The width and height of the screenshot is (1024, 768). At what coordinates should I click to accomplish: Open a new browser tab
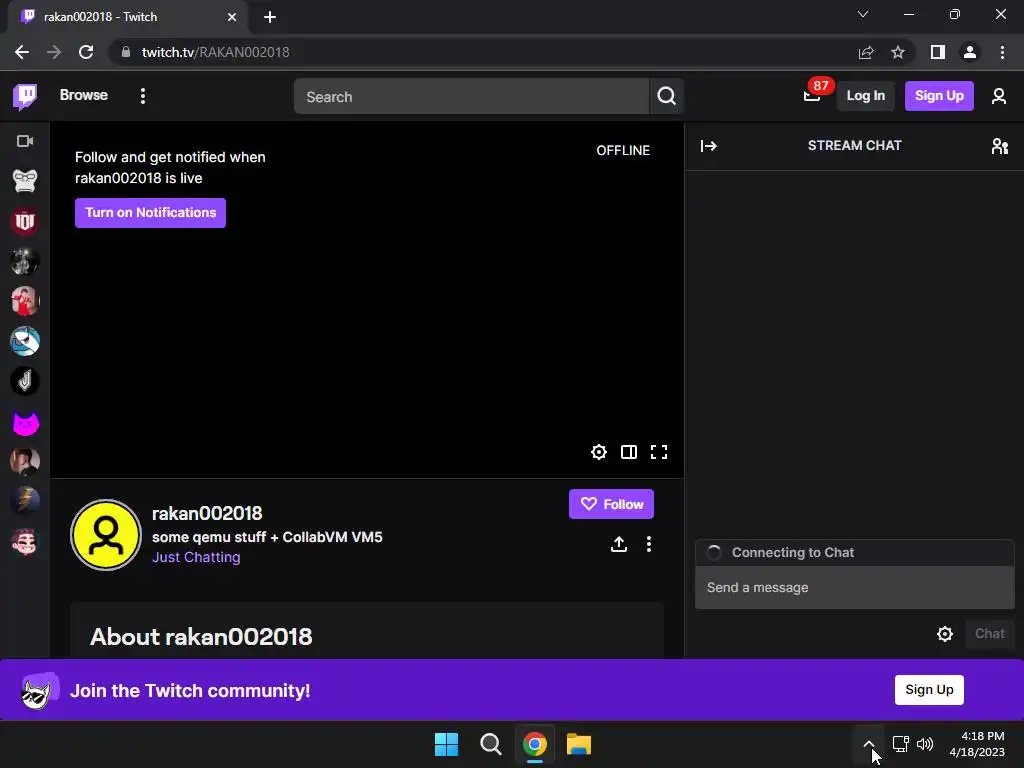[270, 17]
